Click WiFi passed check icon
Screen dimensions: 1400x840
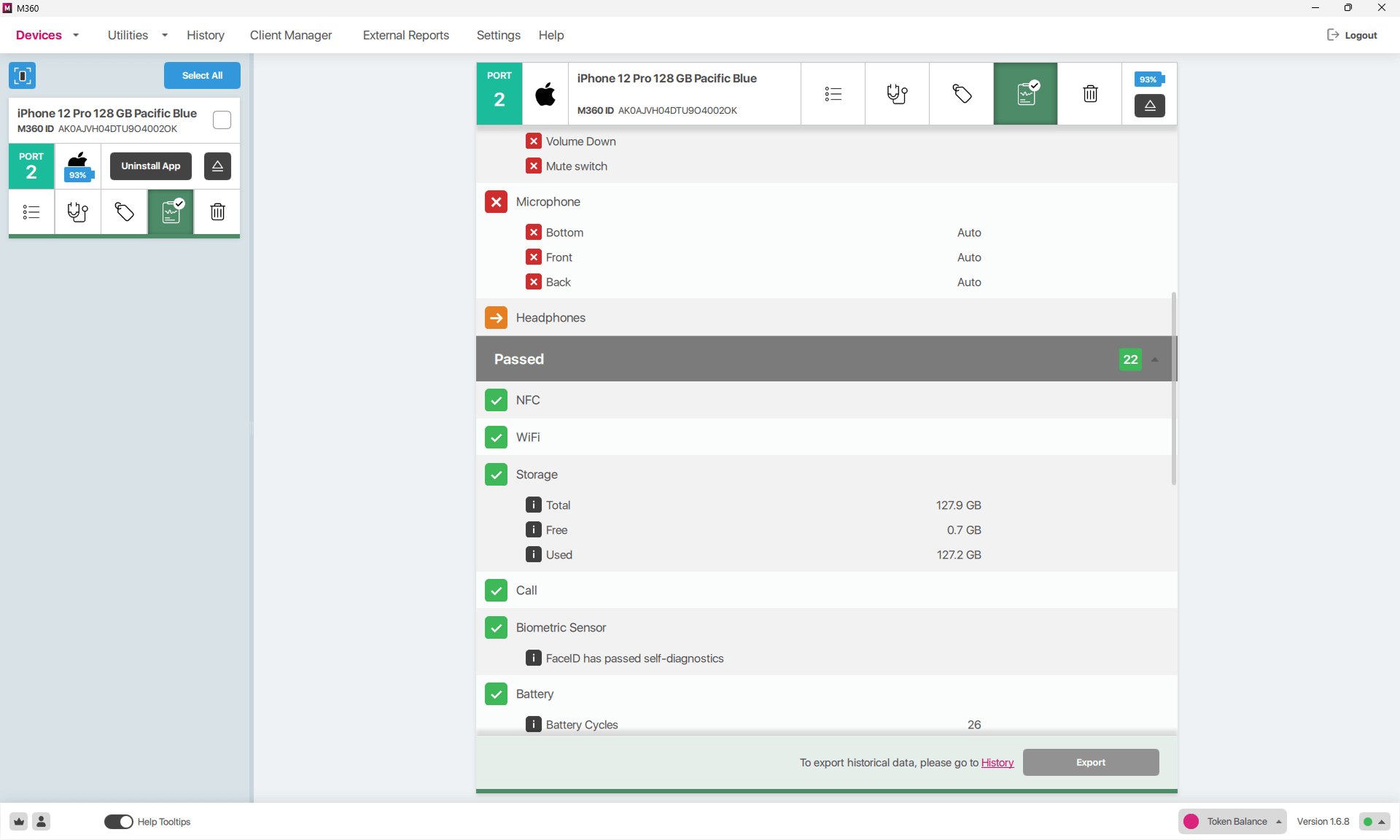(x=496, y=437)
